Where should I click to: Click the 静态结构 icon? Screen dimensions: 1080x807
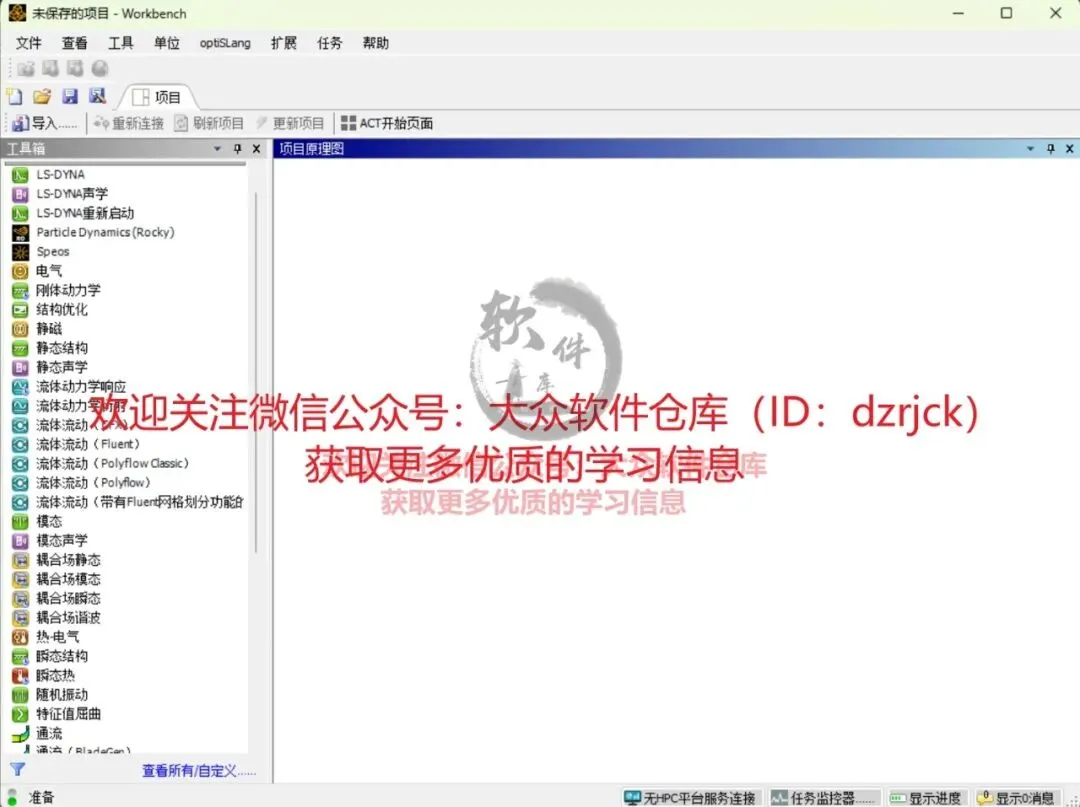click(x=20, y=348)
